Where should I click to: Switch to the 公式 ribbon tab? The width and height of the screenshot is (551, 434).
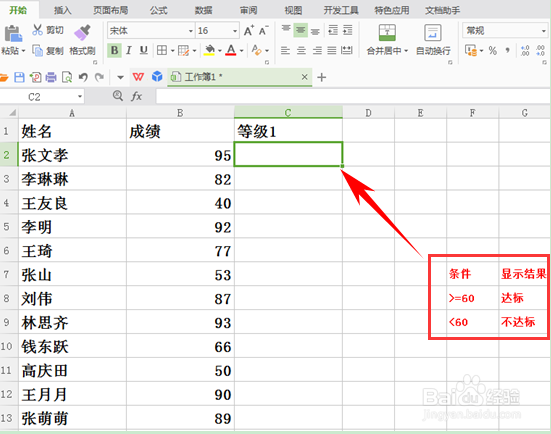(x=158, y=10)
